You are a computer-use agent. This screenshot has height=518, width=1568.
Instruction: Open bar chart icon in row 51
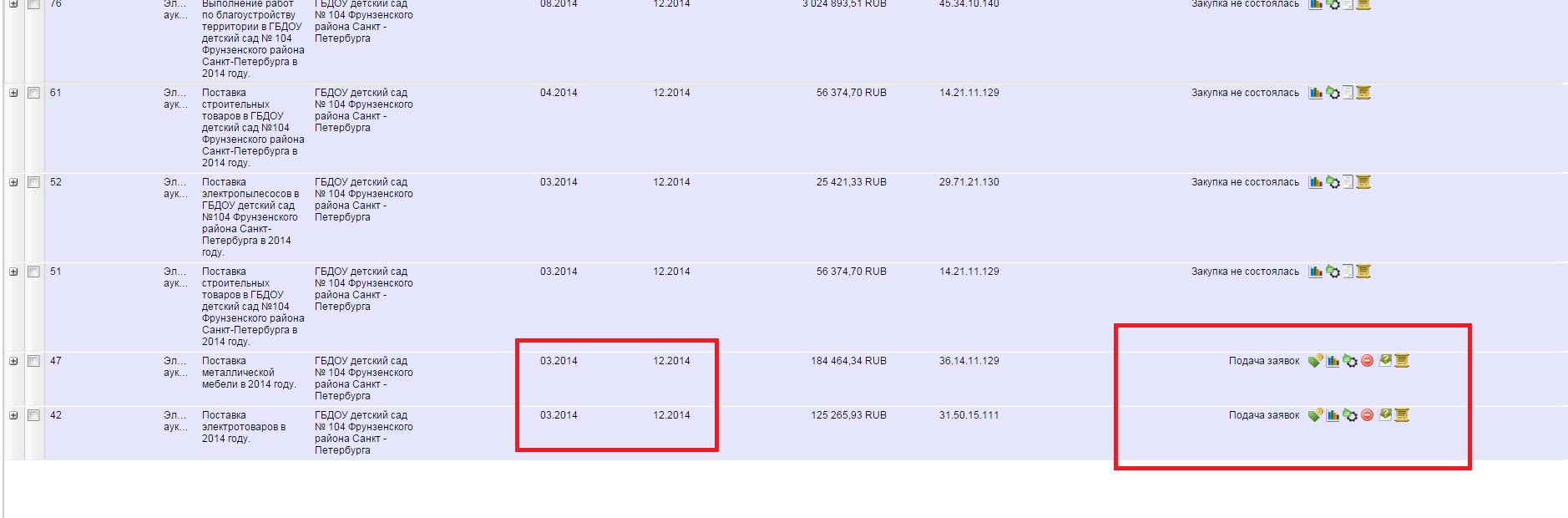[x=1316, y=272]
